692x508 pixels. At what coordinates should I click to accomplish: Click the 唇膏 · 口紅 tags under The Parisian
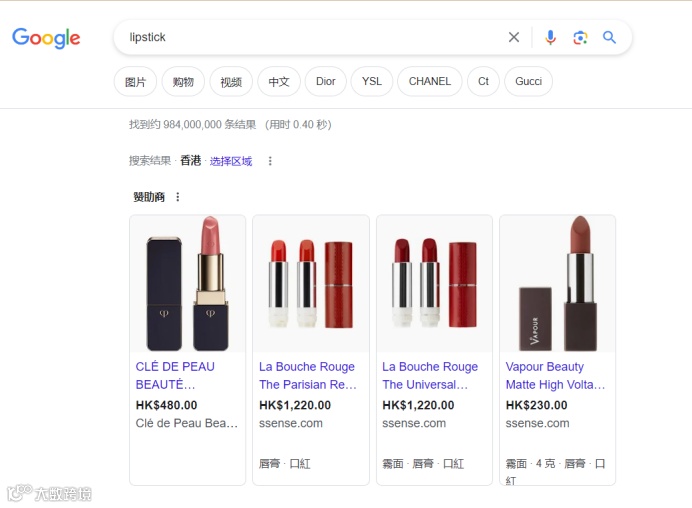tap(285, 463)
